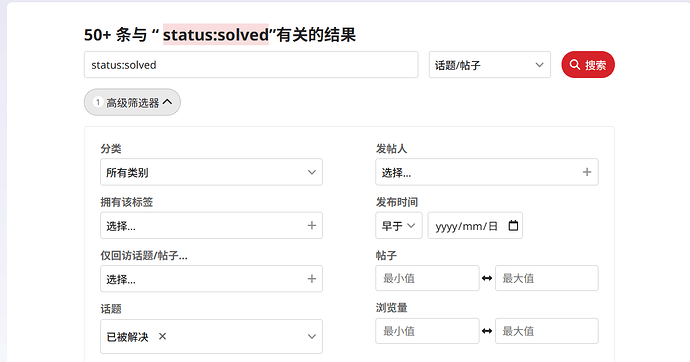Click the 发布时间 label
Viewport: 690px width, 362px height.
(396, 202)
